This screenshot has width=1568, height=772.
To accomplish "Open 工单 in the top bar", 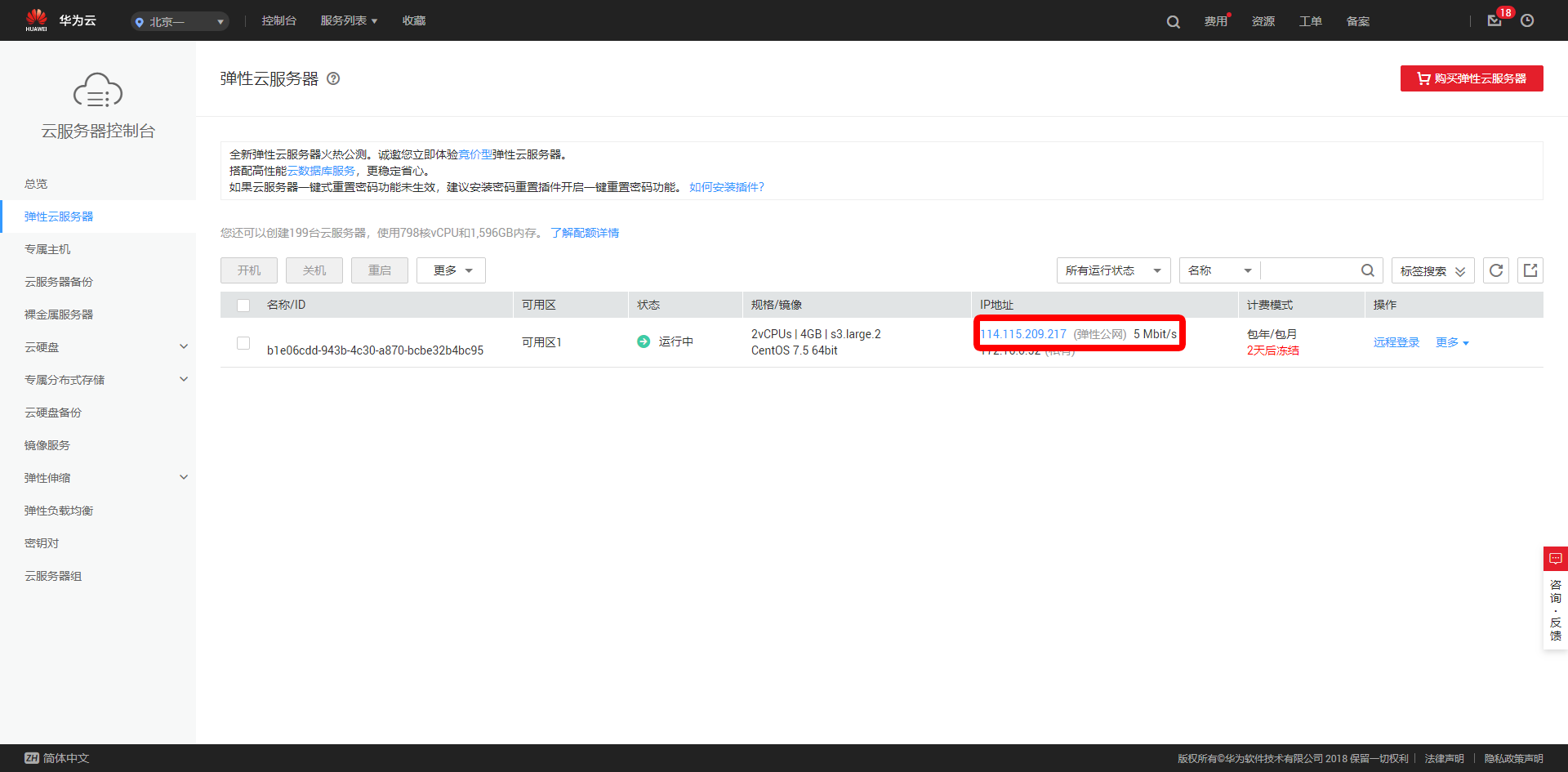I will (1310, 21).
